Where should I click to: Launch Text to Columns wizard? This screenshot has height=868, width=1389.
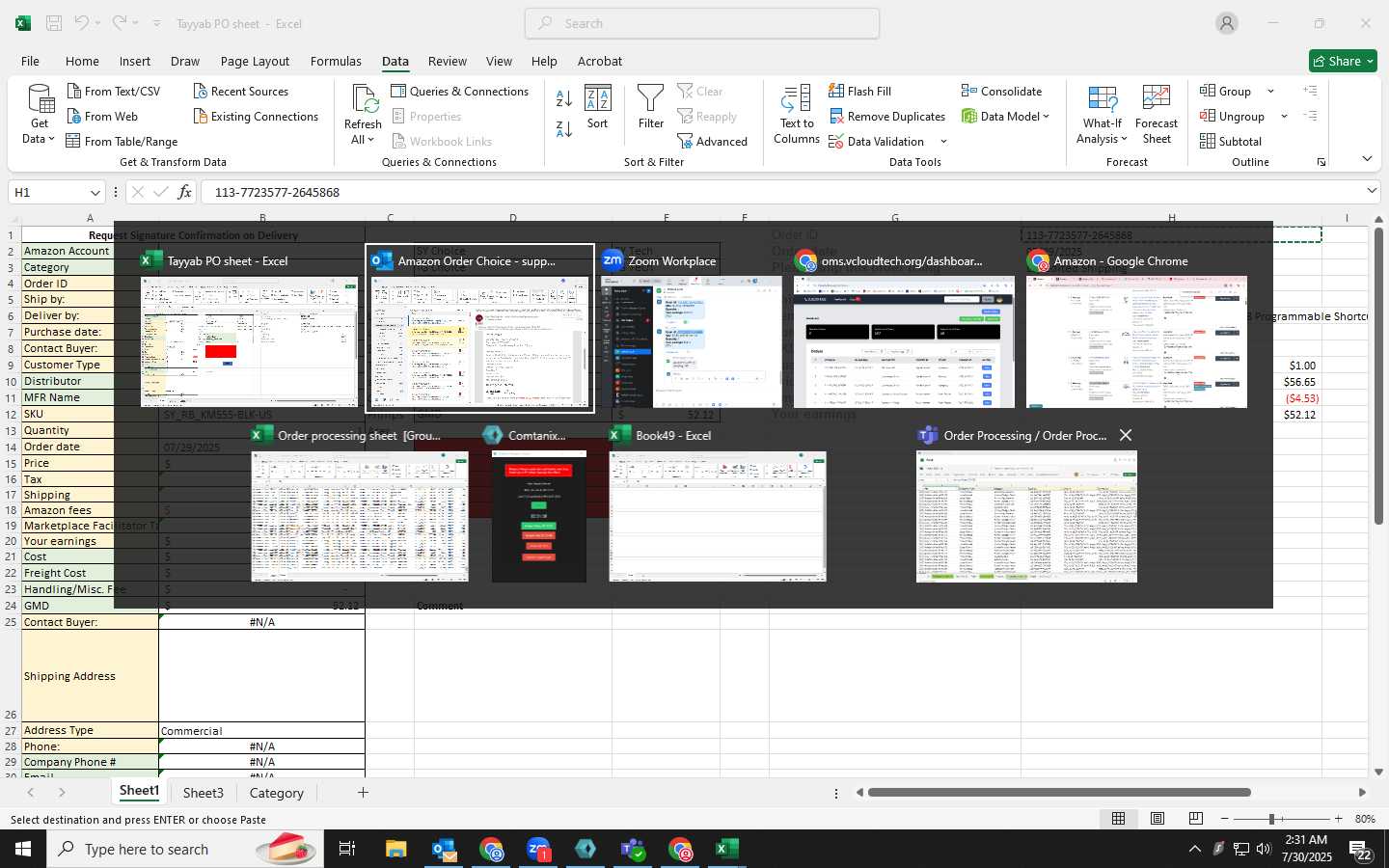tap(797, 114)
